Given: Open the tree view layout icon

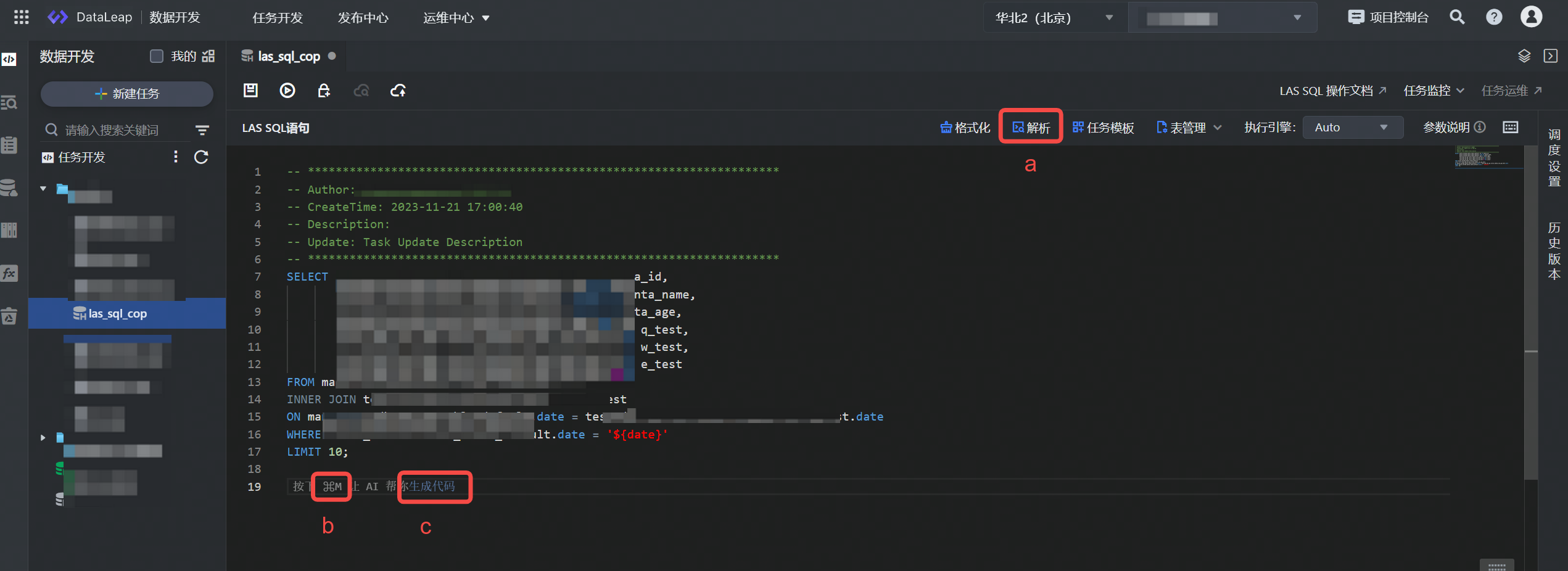Looking at the screenshot, I should (x=208, y=56).
